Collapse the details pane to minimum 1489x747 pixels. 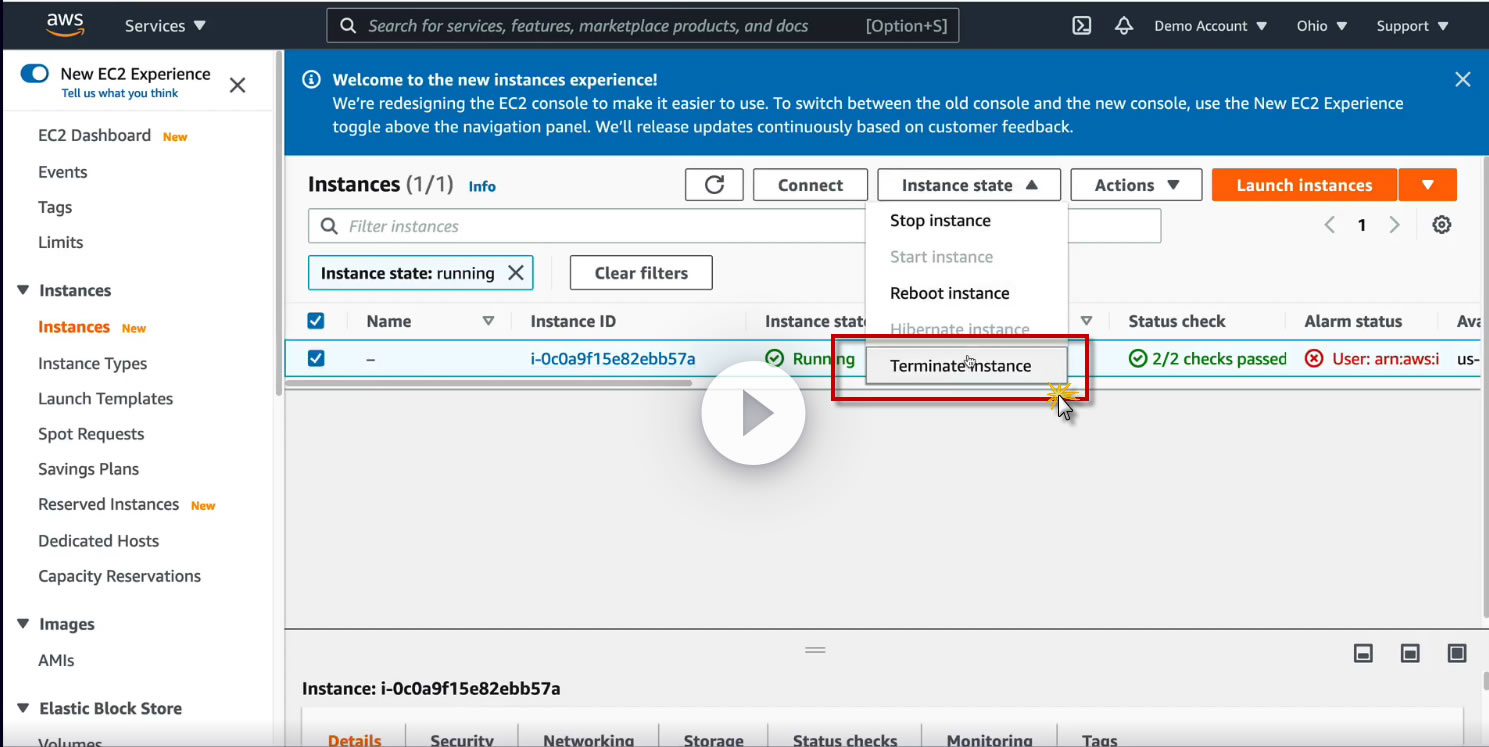(1363, 653)
